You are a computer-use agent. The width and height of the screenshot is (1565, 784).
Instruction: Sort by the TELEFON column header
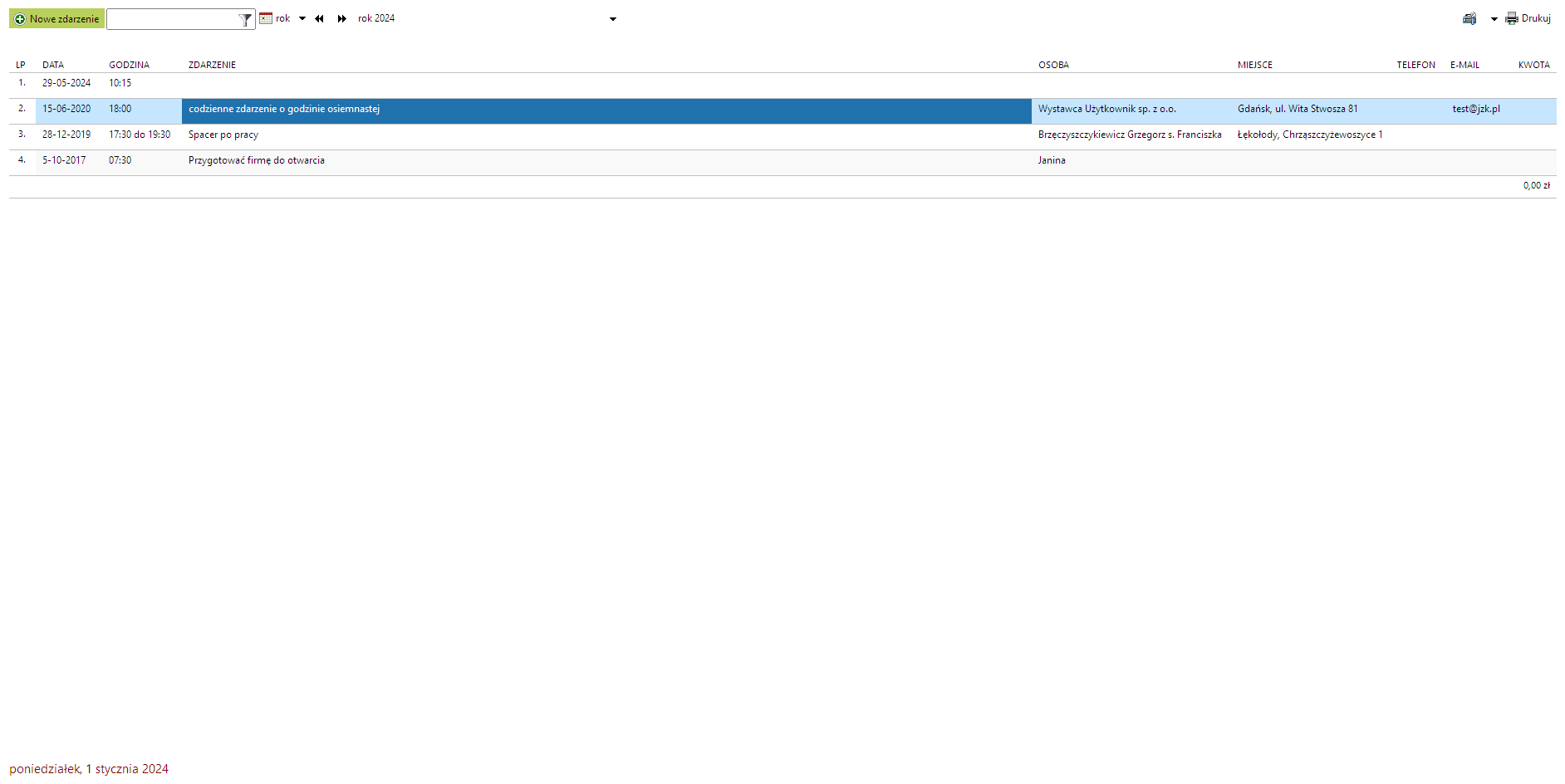click(1415, 65)
